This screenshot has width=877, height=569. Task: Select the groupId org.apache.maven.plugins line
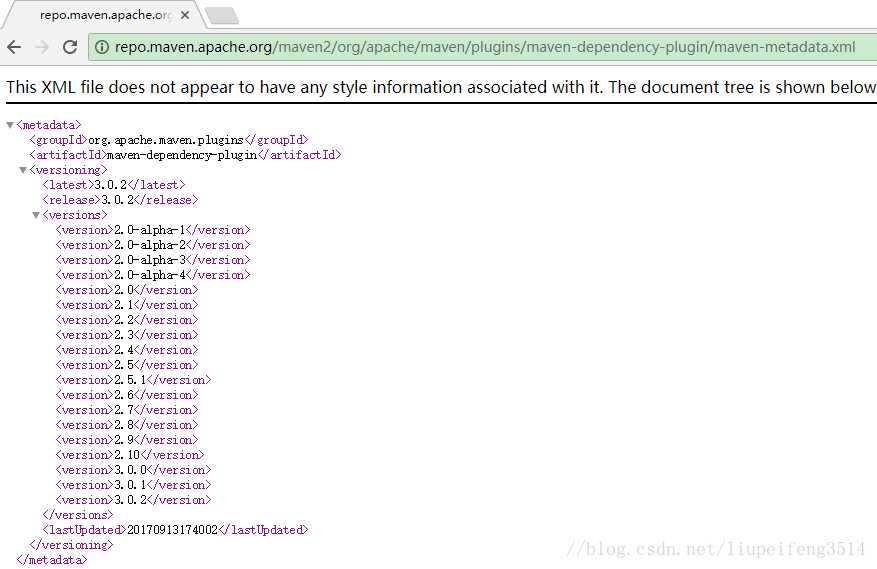[x=169, y=140]
